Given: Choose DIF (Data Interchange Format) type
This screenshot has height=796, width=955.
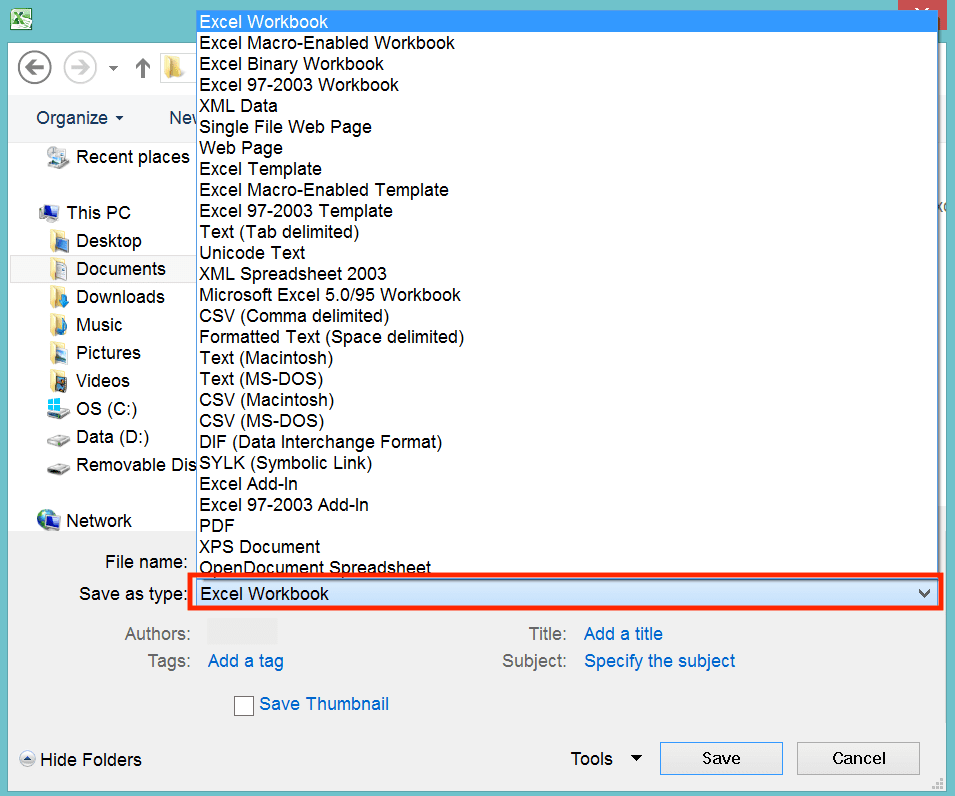Looking at the screenshot, I should (x=568, y=442).
